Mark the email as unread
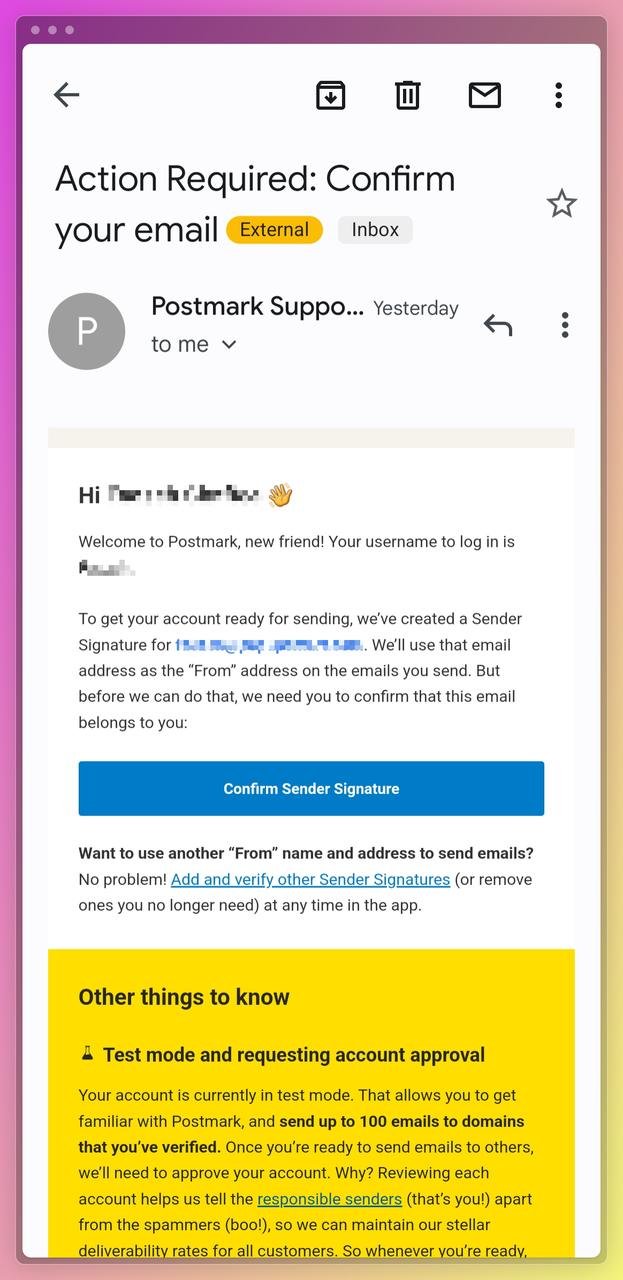 [x=484, y=95]
